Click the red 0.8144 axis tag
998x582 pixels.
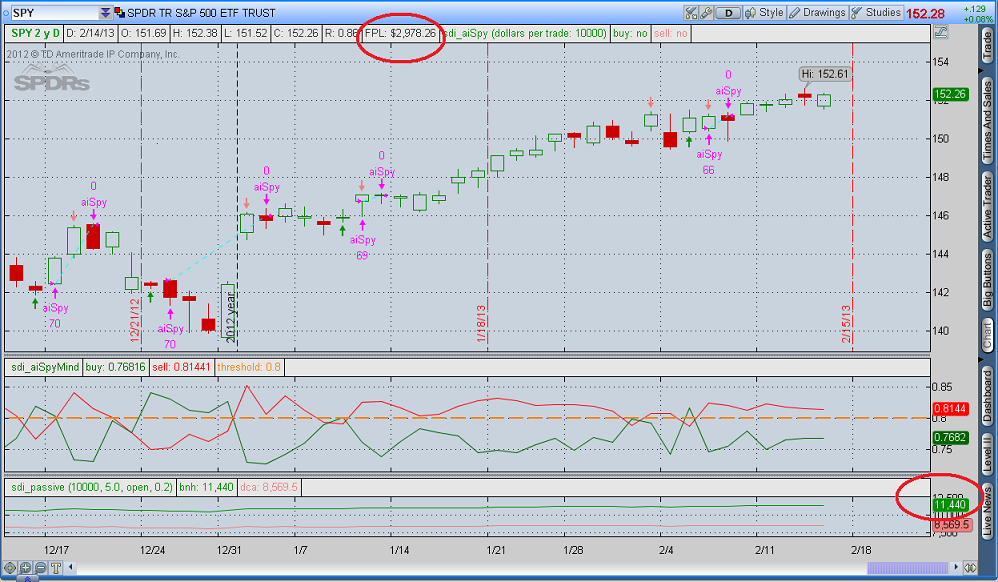point(950,409)
